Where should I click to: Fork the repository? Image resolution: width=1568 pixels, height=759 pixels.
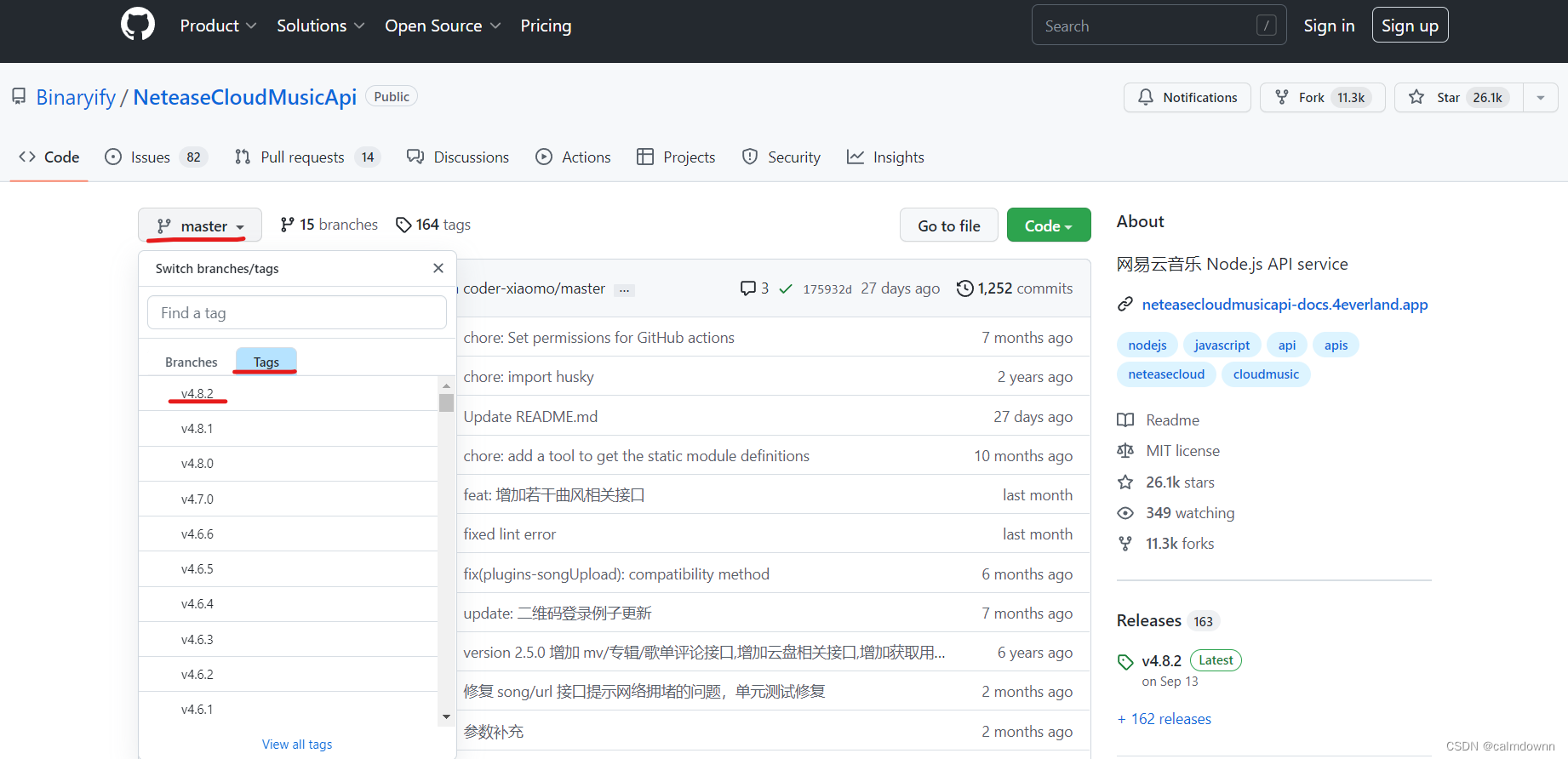(1322, 97)
